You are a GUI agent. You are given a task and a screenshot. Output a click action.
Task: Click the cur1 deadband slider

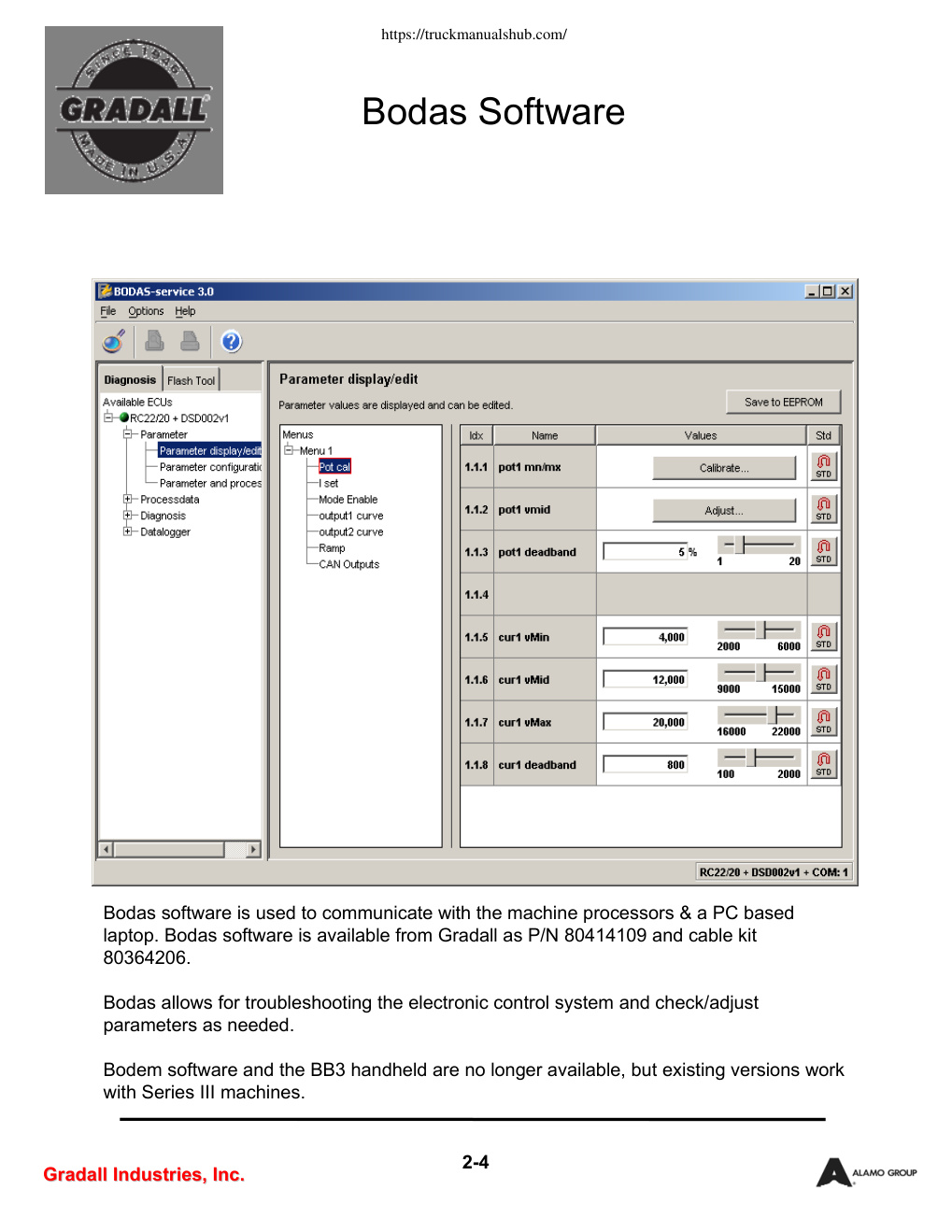coord(759,757)
